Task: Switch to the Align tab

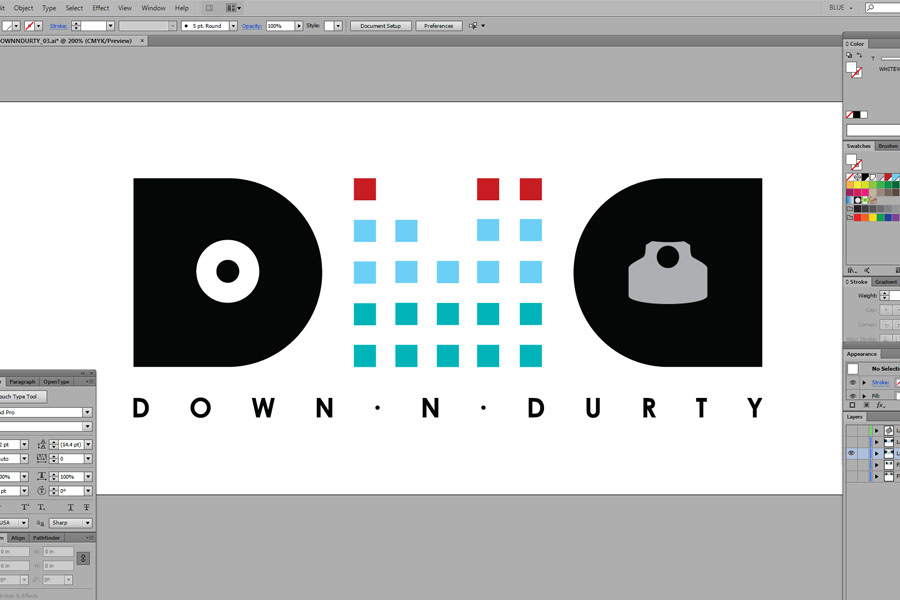Action: click(18, 538)
